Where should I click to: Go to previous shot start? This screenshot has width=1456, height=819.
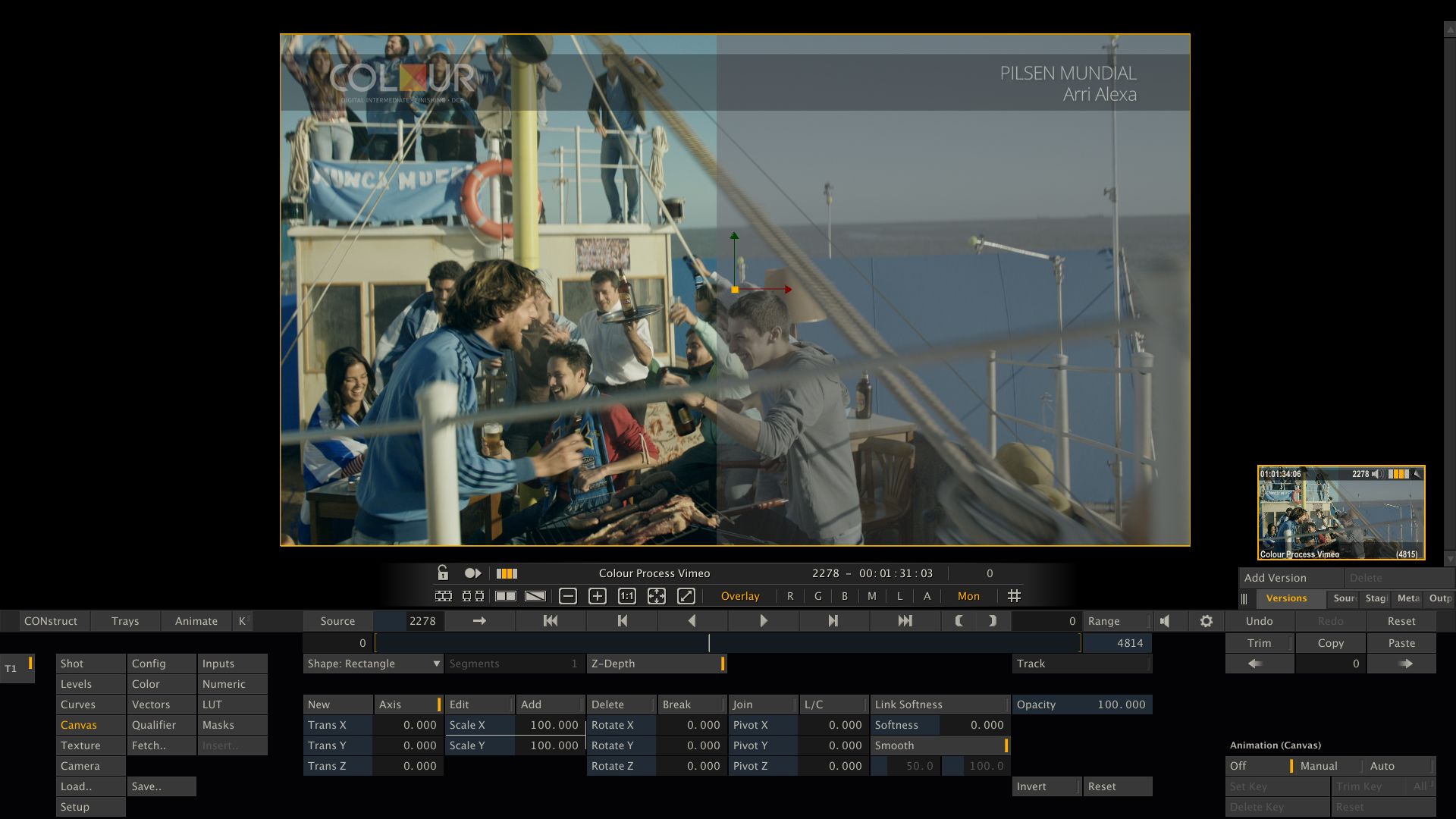622,621
